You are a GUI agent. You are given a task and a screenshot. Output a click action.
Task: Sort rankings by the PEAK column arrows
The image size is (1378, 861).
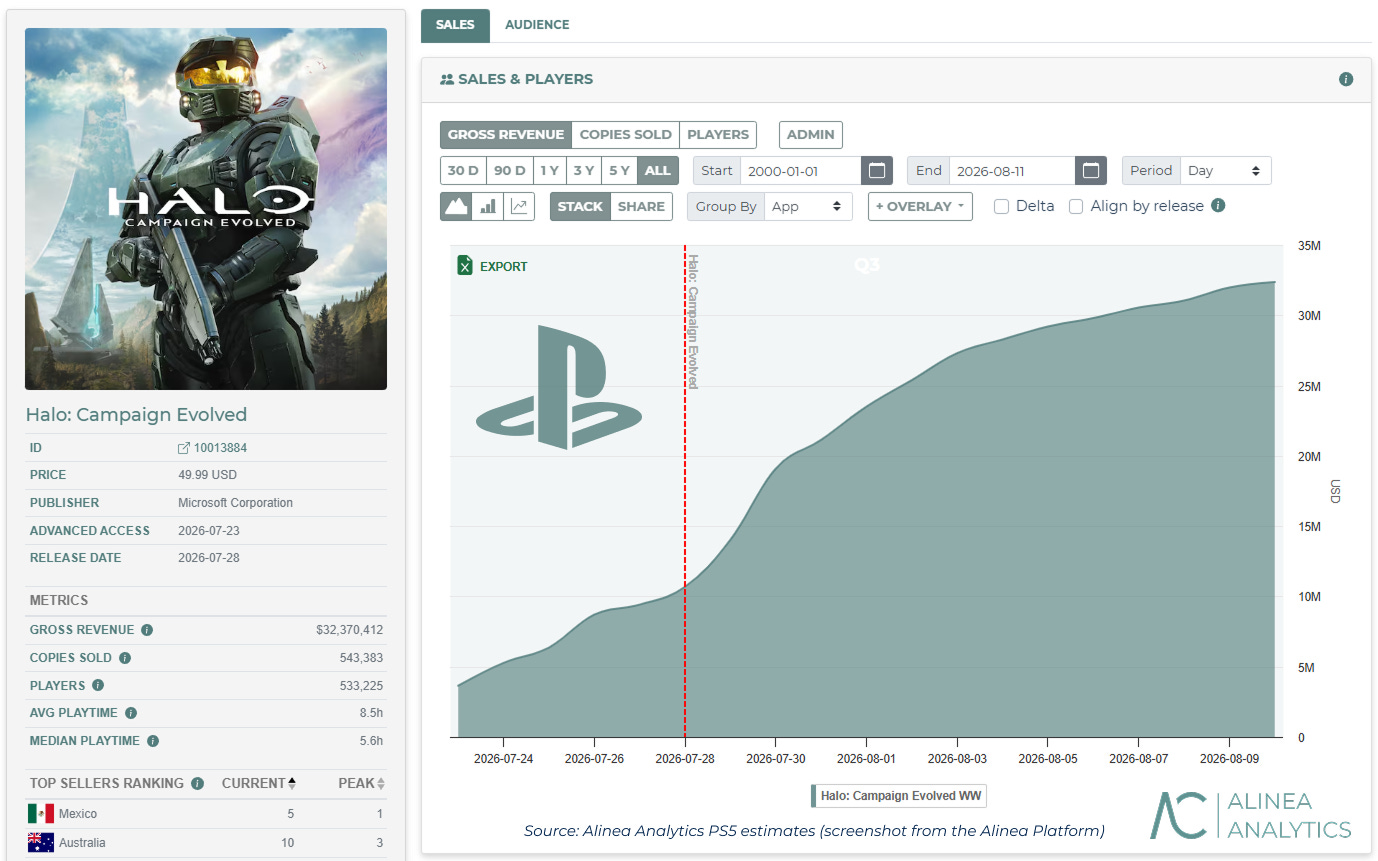381,783
